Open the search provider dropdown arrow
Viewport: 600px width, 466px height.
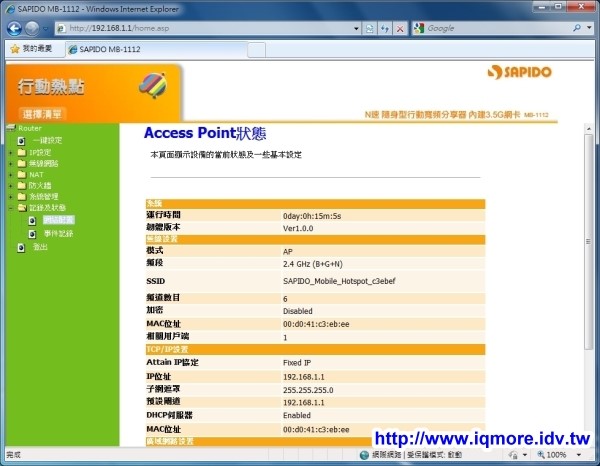[x=589, y=28]
